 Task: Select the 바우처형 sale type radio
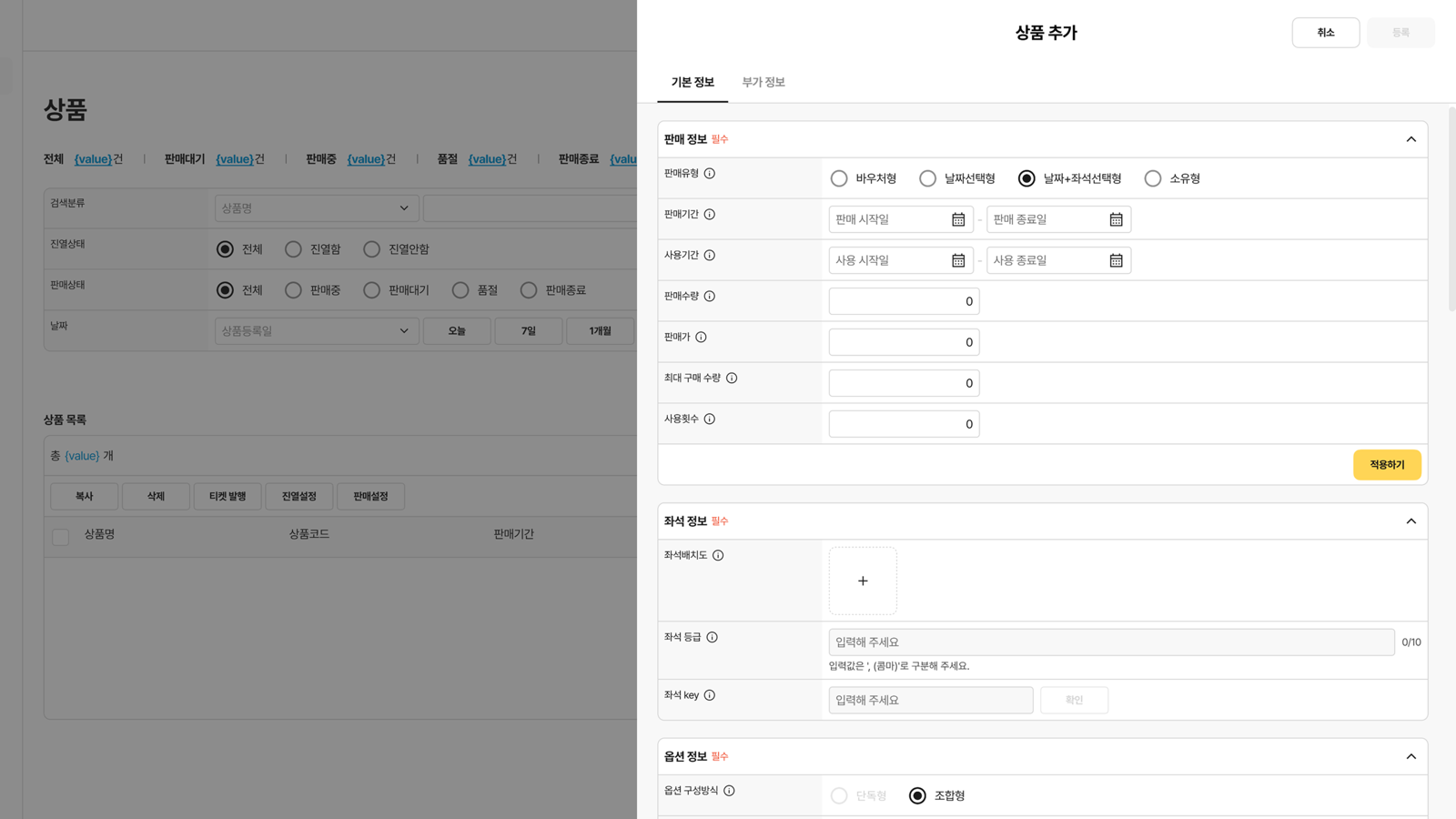[839, 178]
